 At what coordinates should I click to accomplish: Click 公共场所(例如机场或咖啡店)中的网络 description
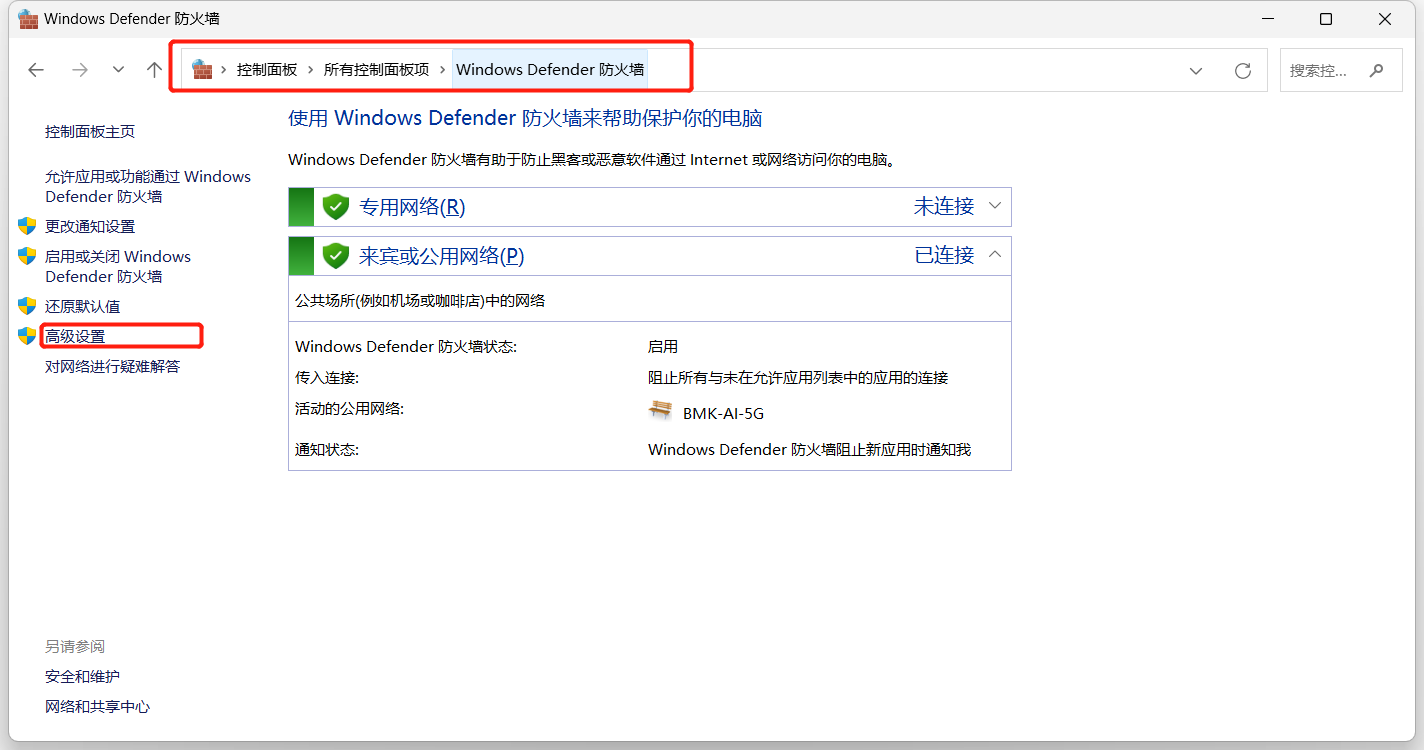[420, 300]
